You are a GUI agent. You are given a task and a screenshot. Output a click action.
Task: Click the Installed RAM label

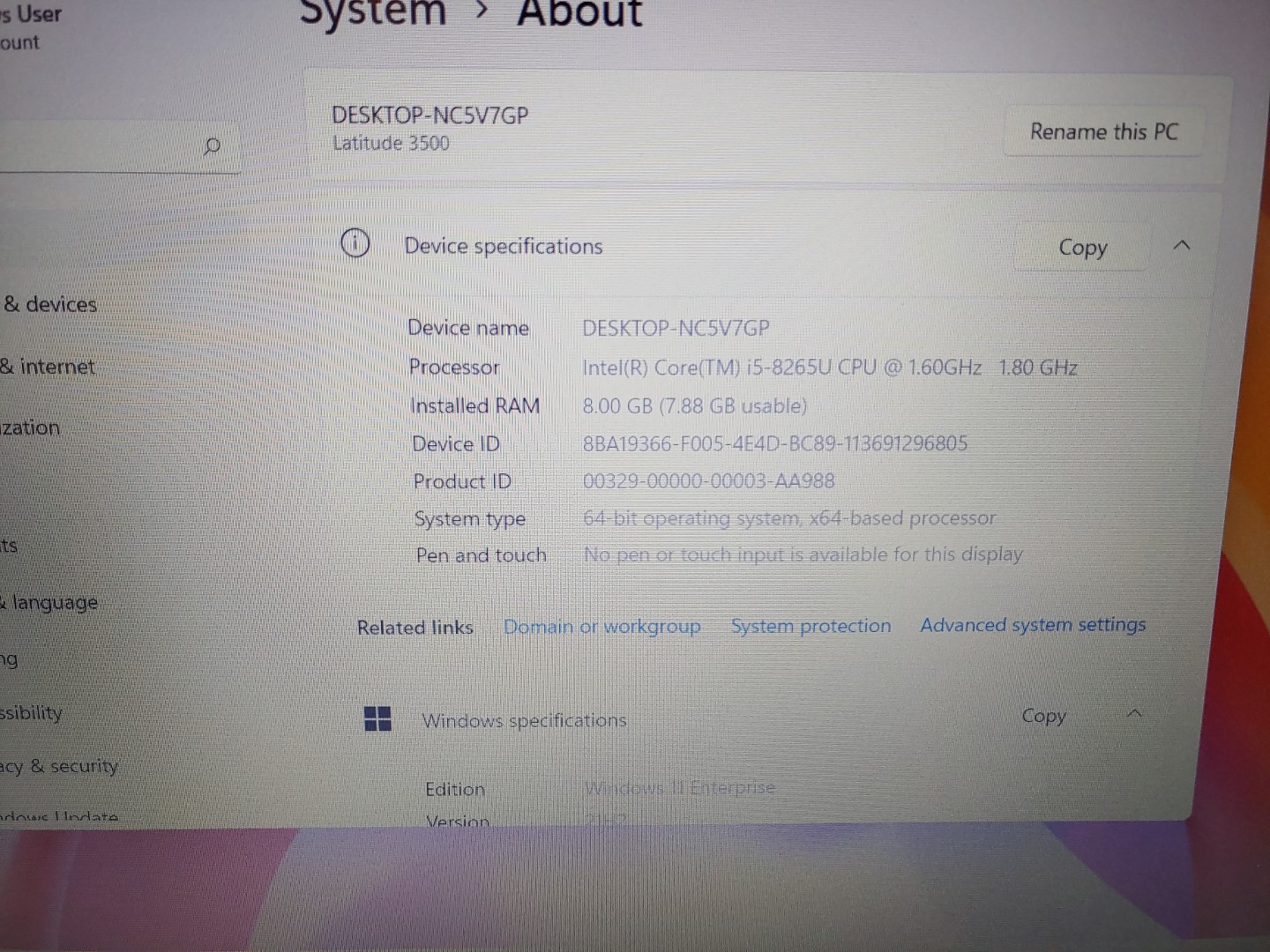pos(475,405)
